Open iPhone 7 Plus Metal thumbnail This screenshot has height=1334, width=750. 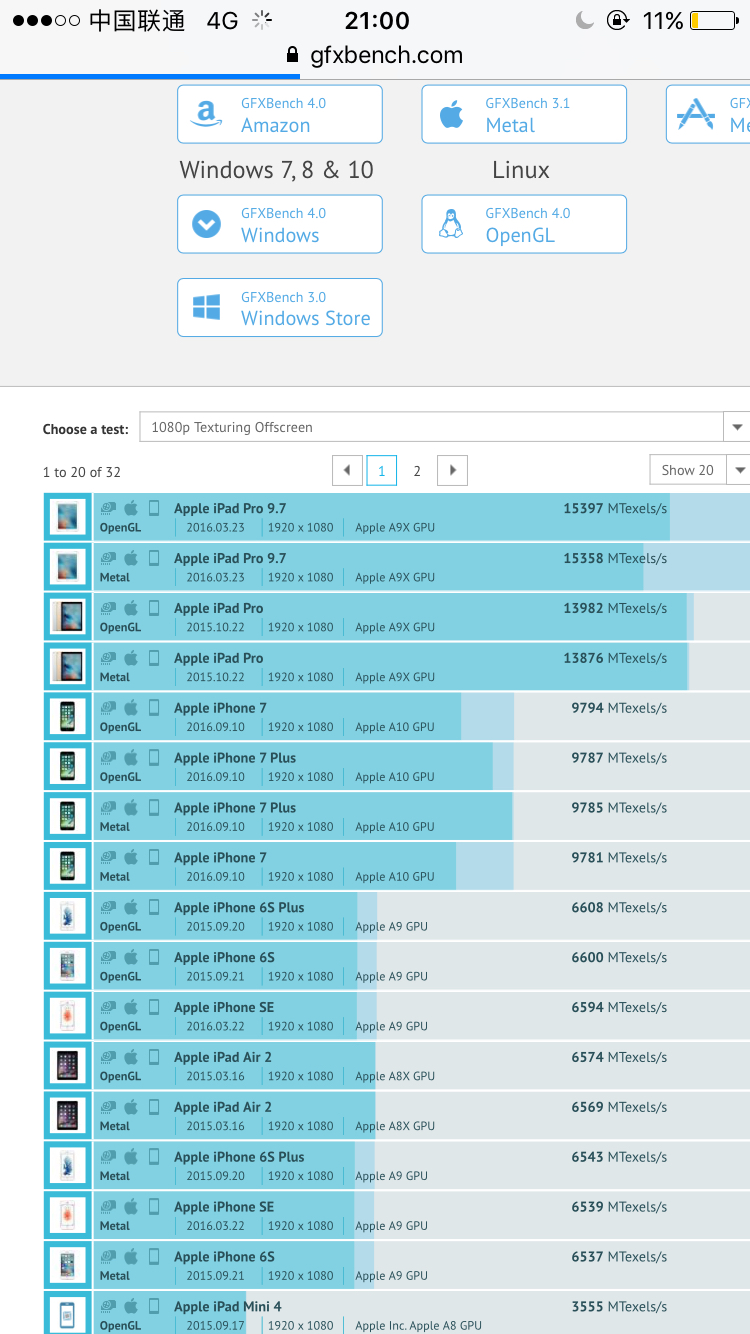click(68, 817)
